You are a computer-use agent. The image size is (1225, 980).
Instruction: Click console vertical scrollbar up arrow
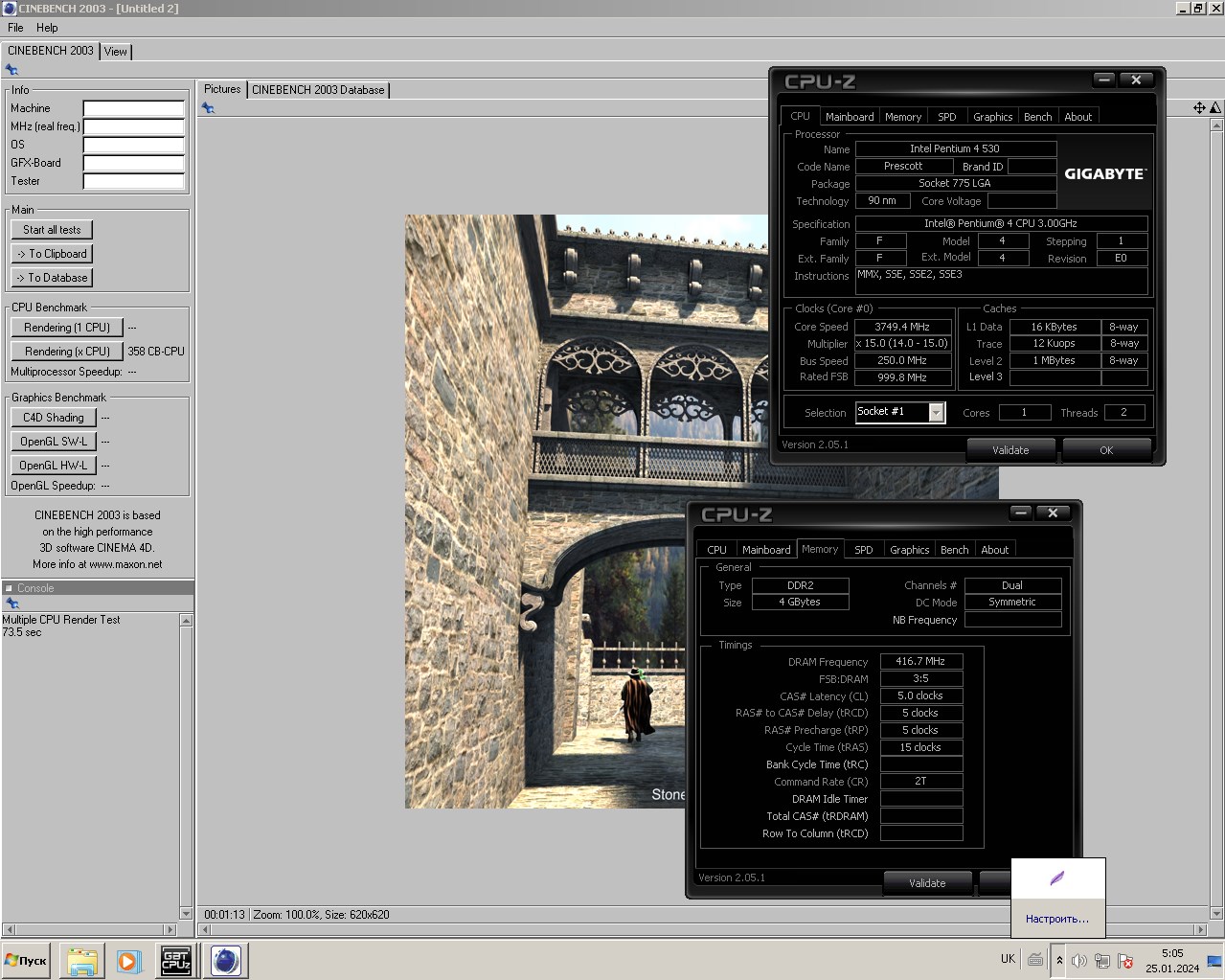coord(186,621)
